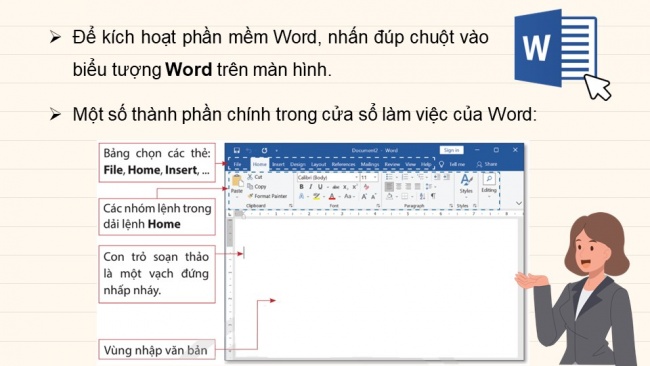Image resolution: width=650 pixels, height=366 pixels.
Task: Open the File tab
Action: pyautogui.click(x=238, y=165)
